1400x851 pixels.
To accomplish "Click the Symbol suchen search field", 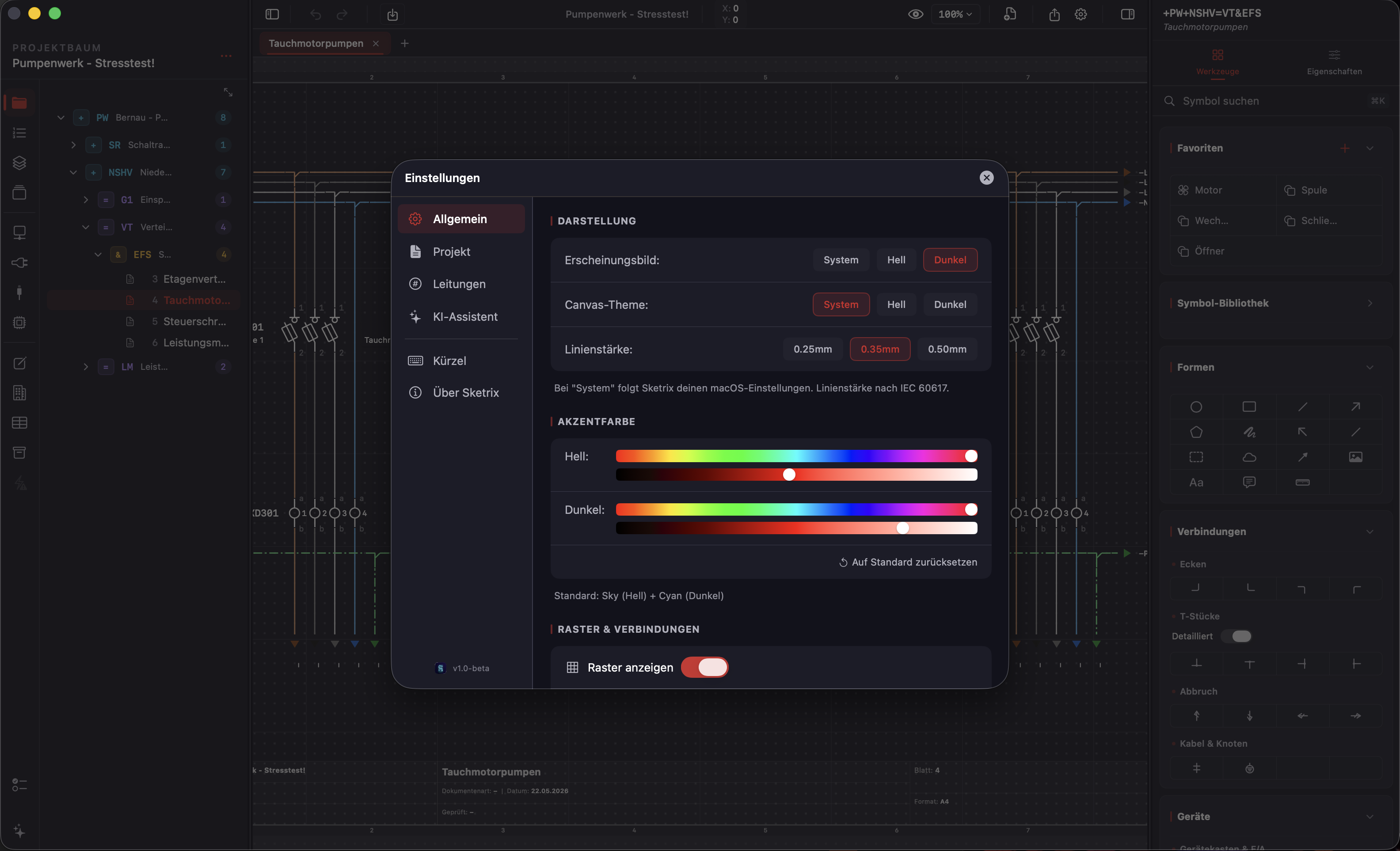I will point(1274,101).
